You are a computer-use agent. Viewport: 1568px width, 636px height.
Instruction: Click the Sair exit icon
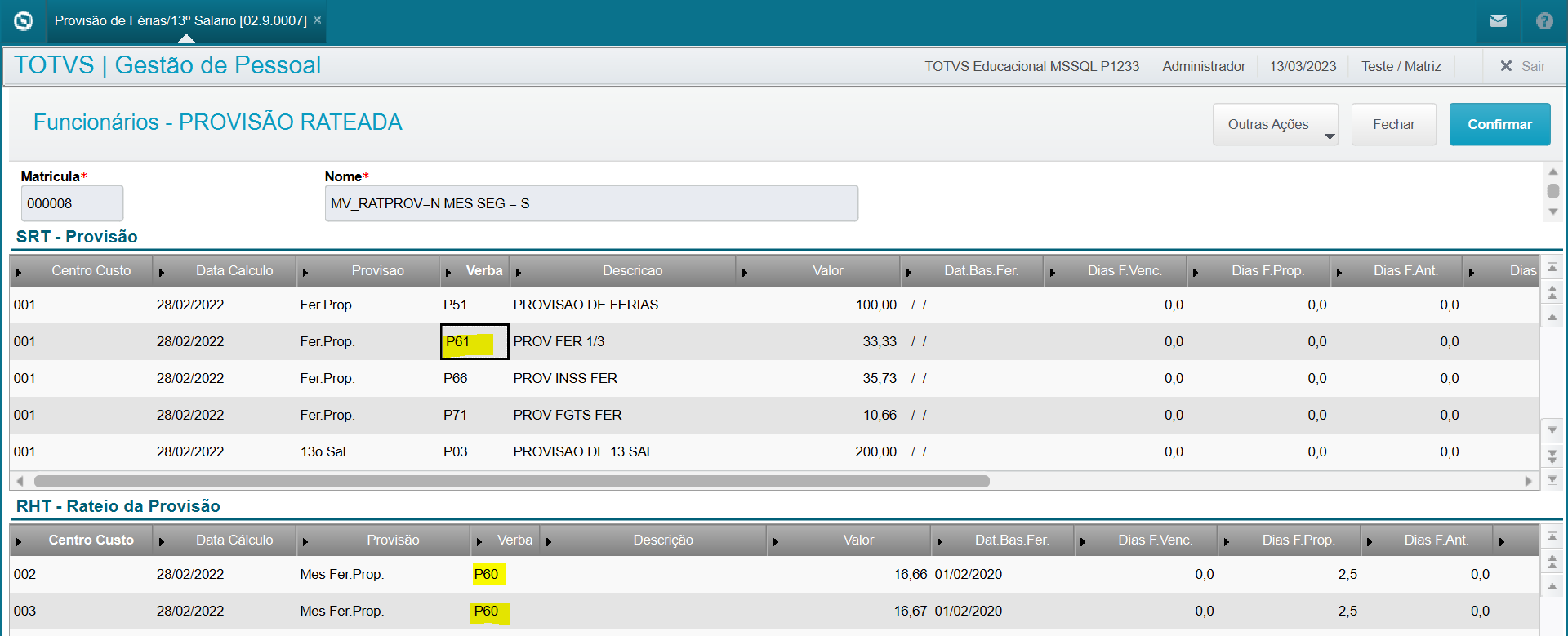[x=1507, y=66]
